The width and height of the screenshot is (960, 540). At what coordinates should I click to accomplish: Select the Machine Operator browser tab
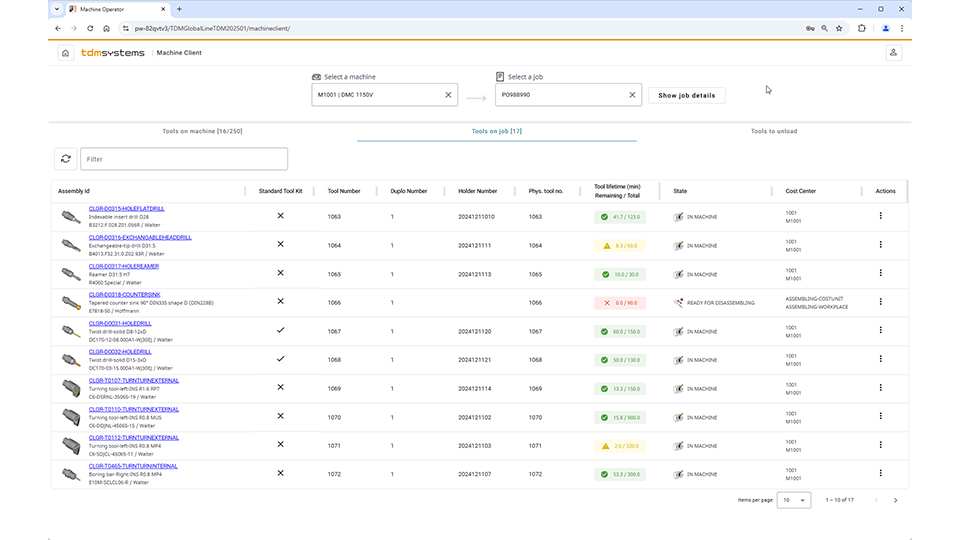tap(116, 9)
